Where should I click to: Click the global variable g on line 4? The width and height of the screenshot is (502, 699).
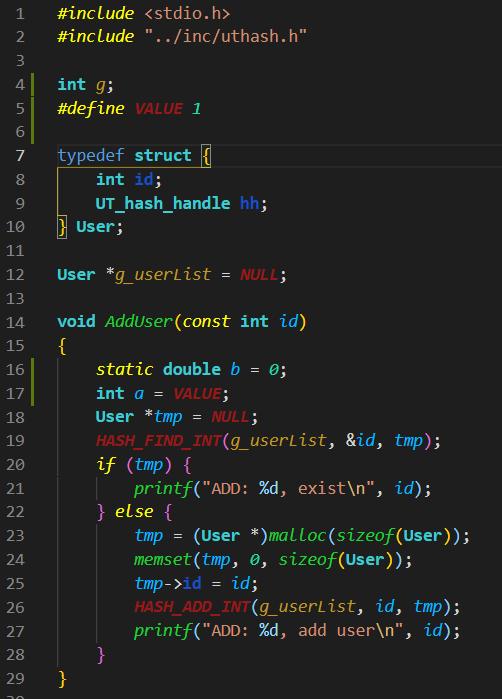pos(101,85)
